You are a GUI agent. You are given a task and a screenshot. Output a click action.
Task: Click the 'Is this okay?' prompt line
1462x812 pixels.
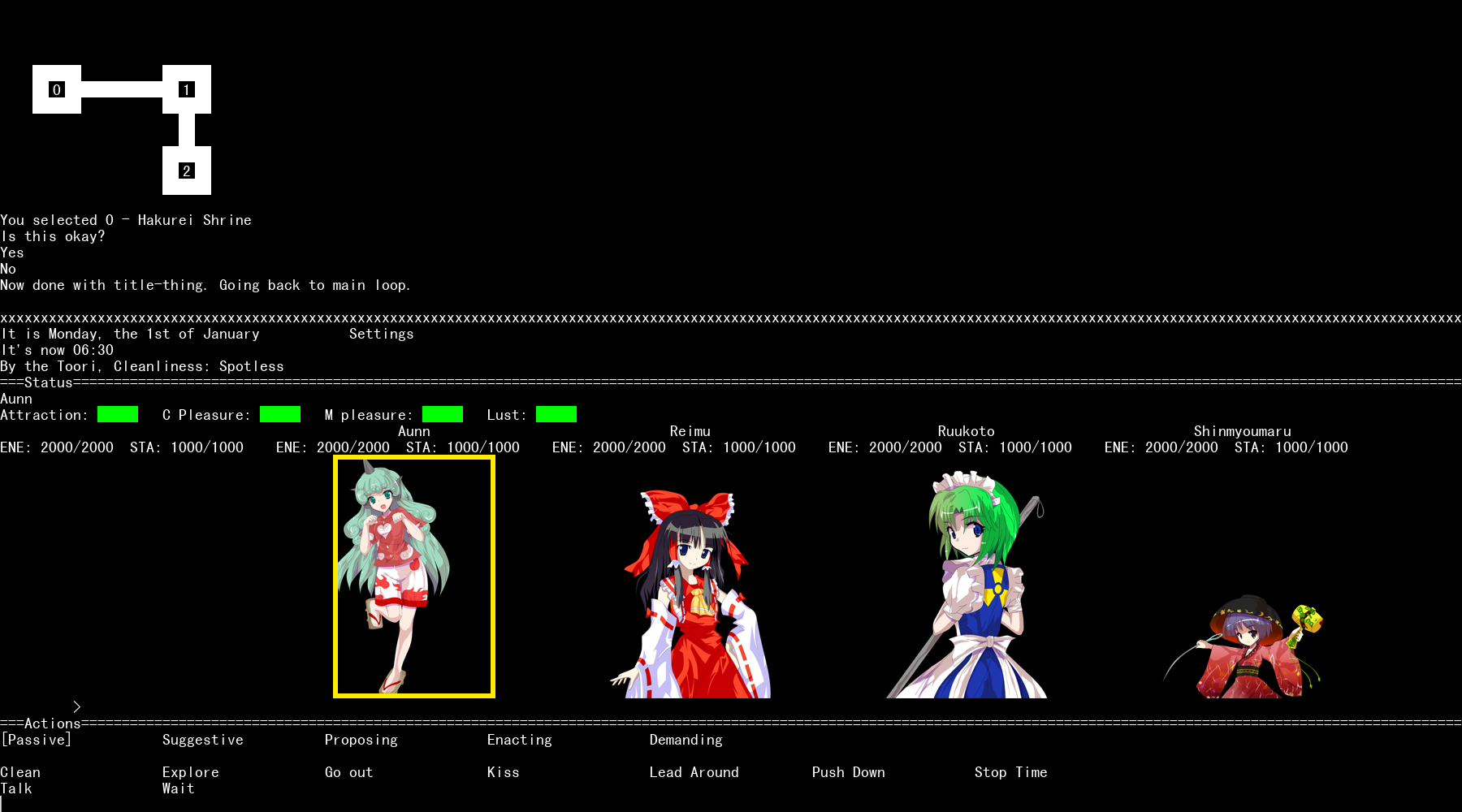[x=53, y=236]
